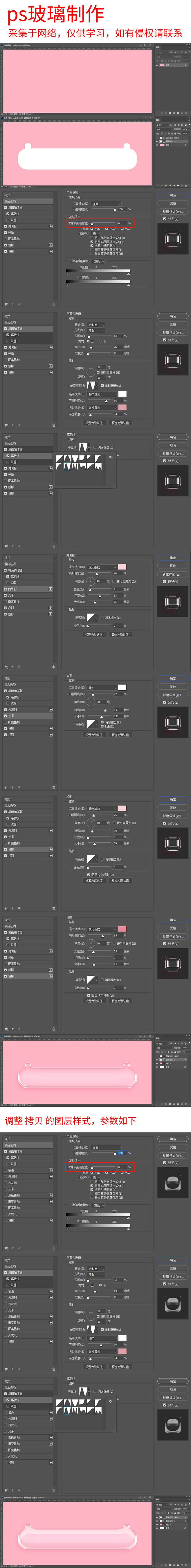Click contour thumbnail in Satin dialog
Viewport: 191px width, 1568px height.
point(91,724)
